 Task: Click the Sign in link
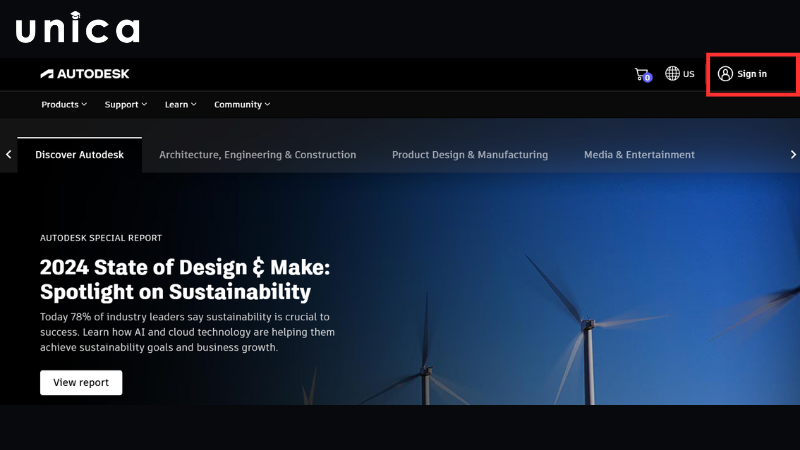752,74
